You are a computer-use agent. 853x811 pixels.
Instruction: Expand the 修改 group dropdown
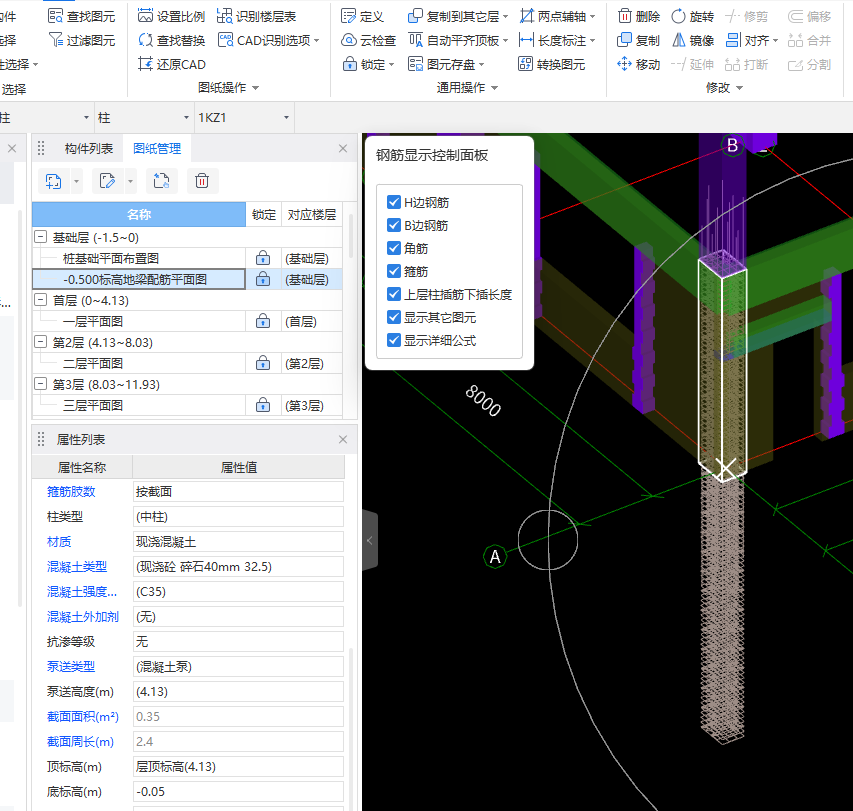click(739, 88)
